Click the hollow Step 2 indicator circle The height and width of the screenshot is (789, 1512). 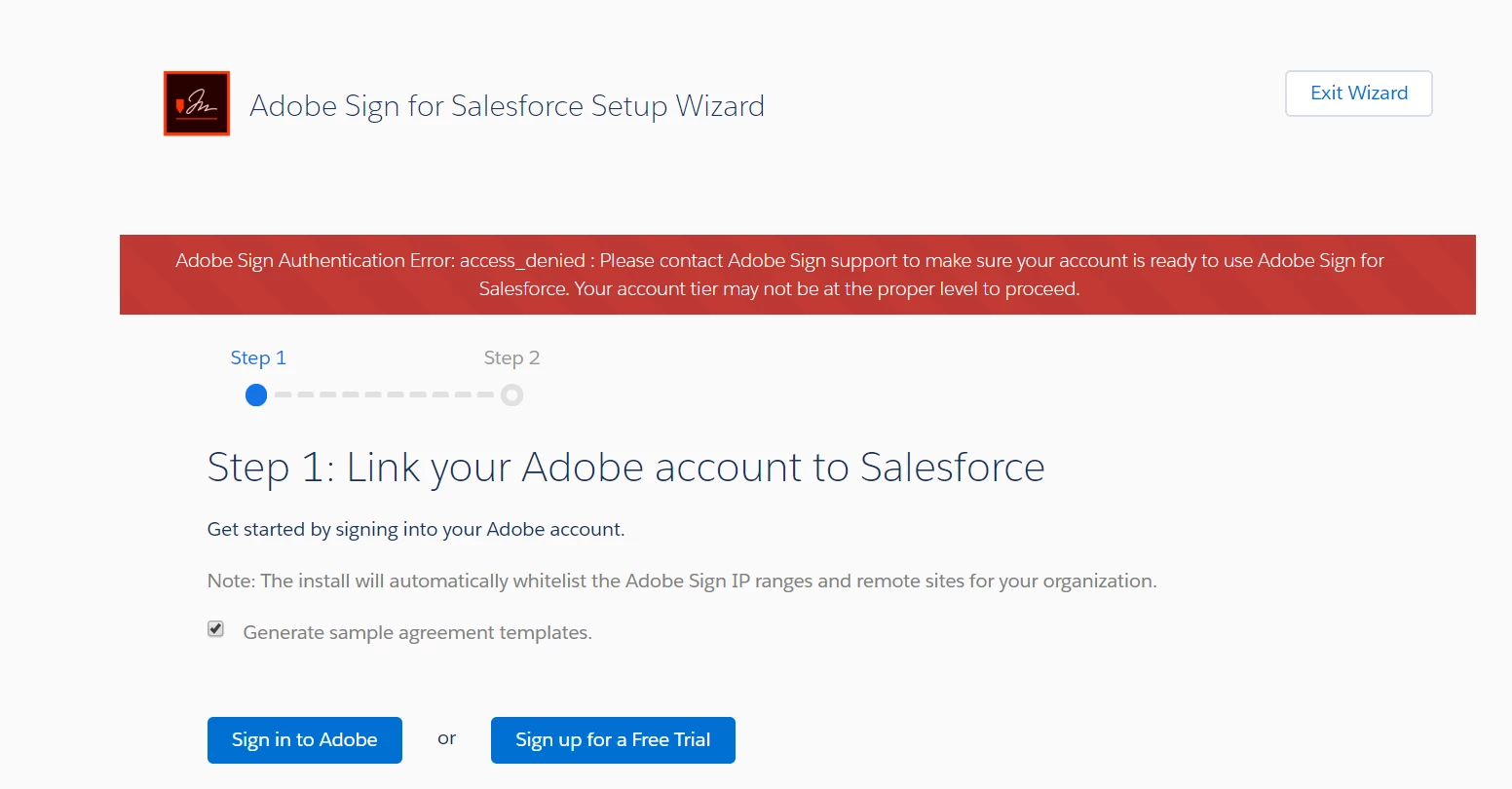pos(511,394)
